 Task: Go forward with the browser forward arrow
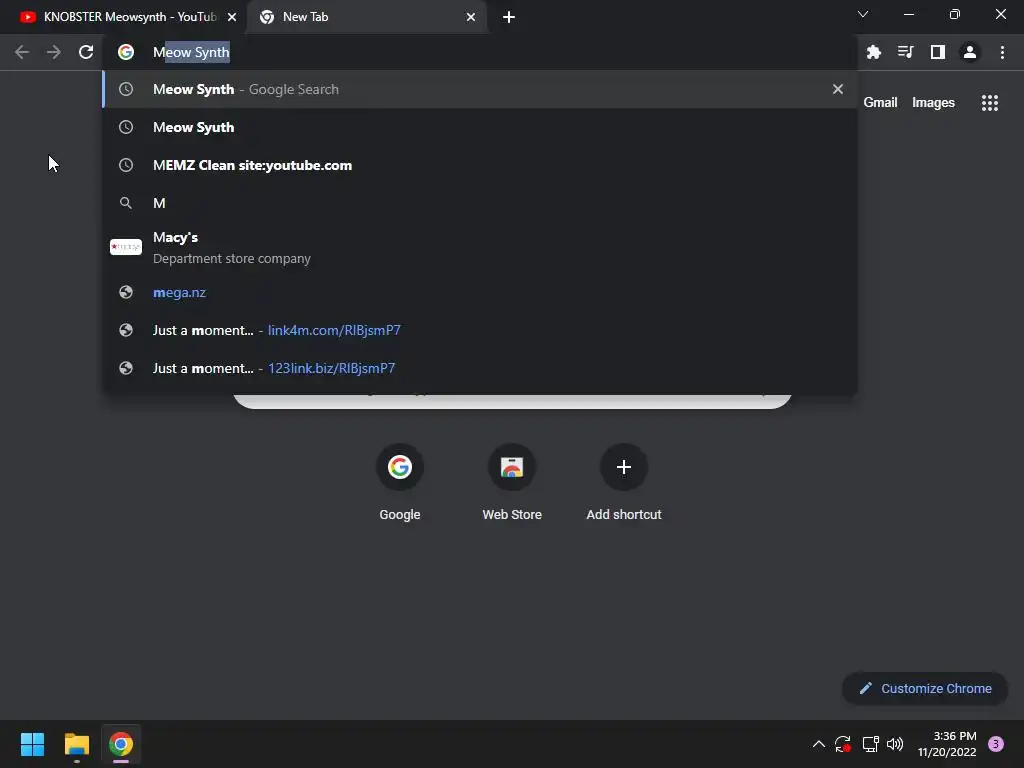click(x=54, y=52)
